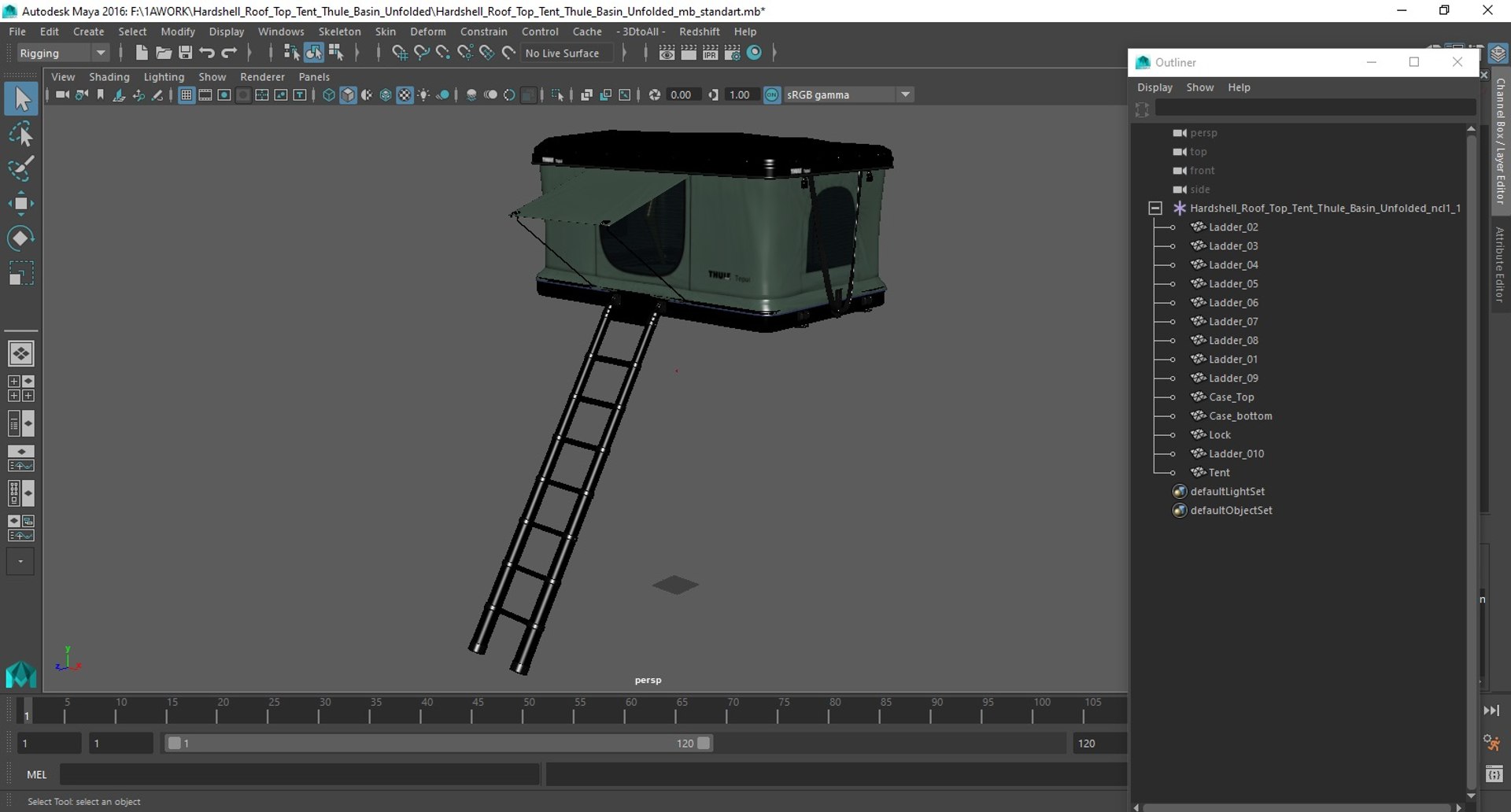
Task: Collapse the Hardshell_Roof_Top_Tent group node
Action: pyautogui.click(x=1155, y=209)
